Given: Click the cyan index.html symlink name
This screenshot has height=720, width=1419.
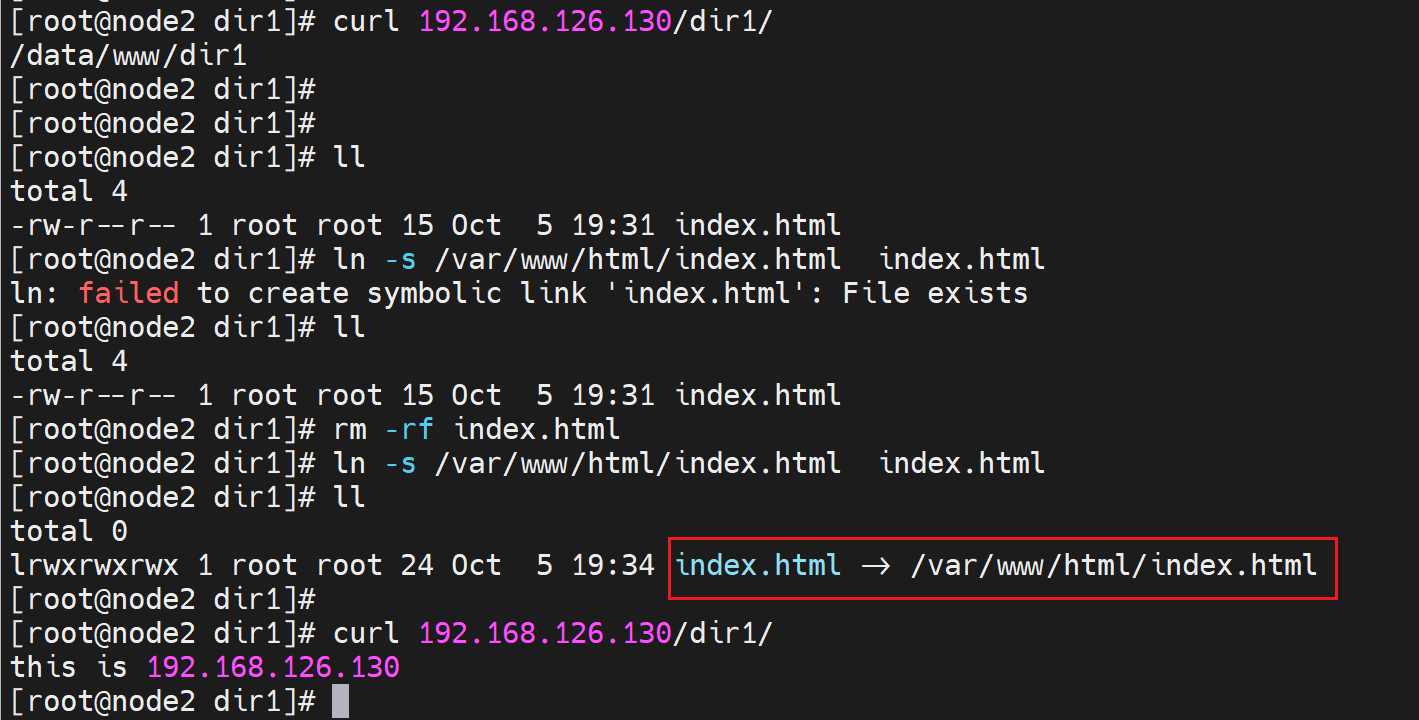Looking at the screenshot, I should coord(758,565).
